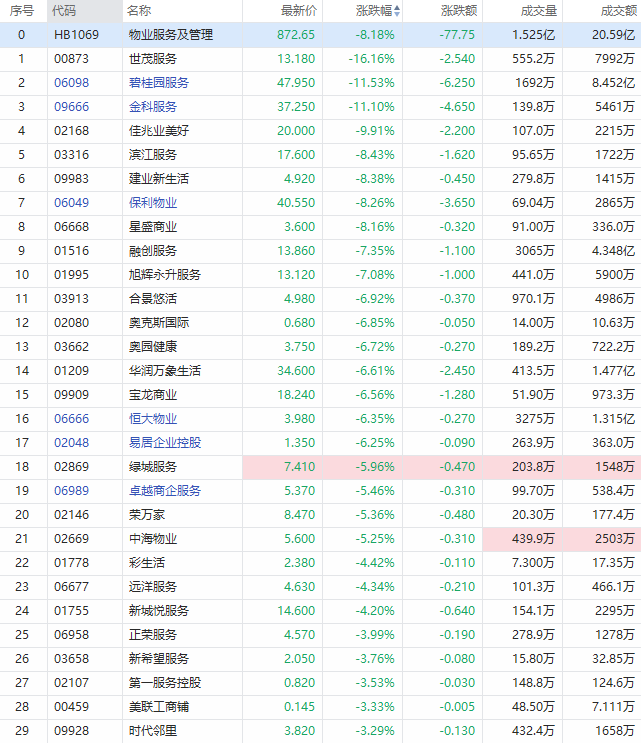Select 华润万象生活 row name

tap(165, 371)
